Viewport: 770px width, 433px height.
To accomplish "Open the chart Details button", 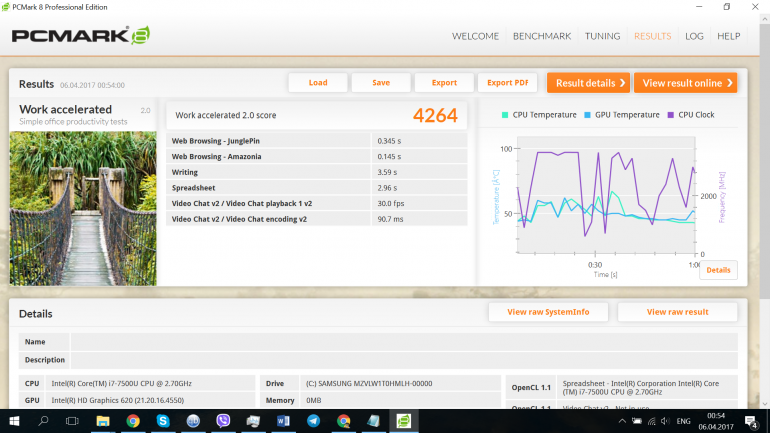I will pyautogui.click(x=718, y=270).
